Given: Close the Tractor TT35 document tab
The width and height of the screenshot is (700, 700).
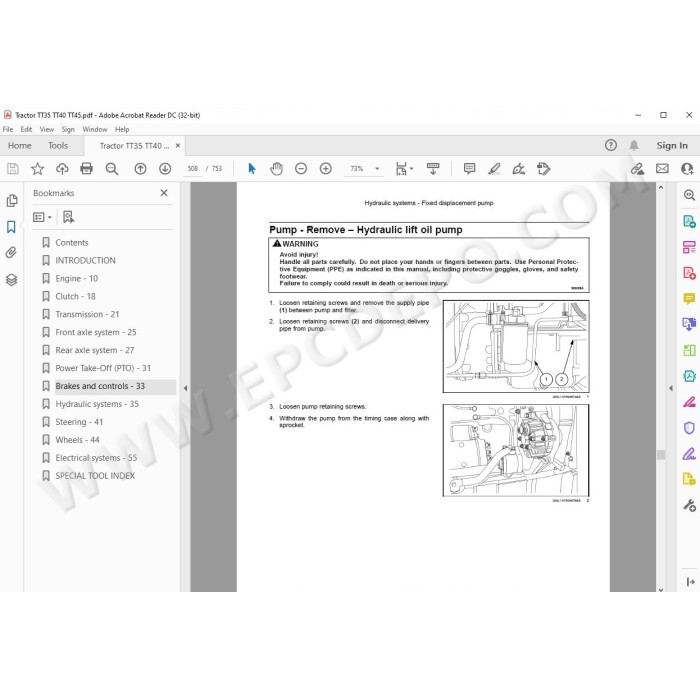Looking at the screenshot, I should point(178,146).
